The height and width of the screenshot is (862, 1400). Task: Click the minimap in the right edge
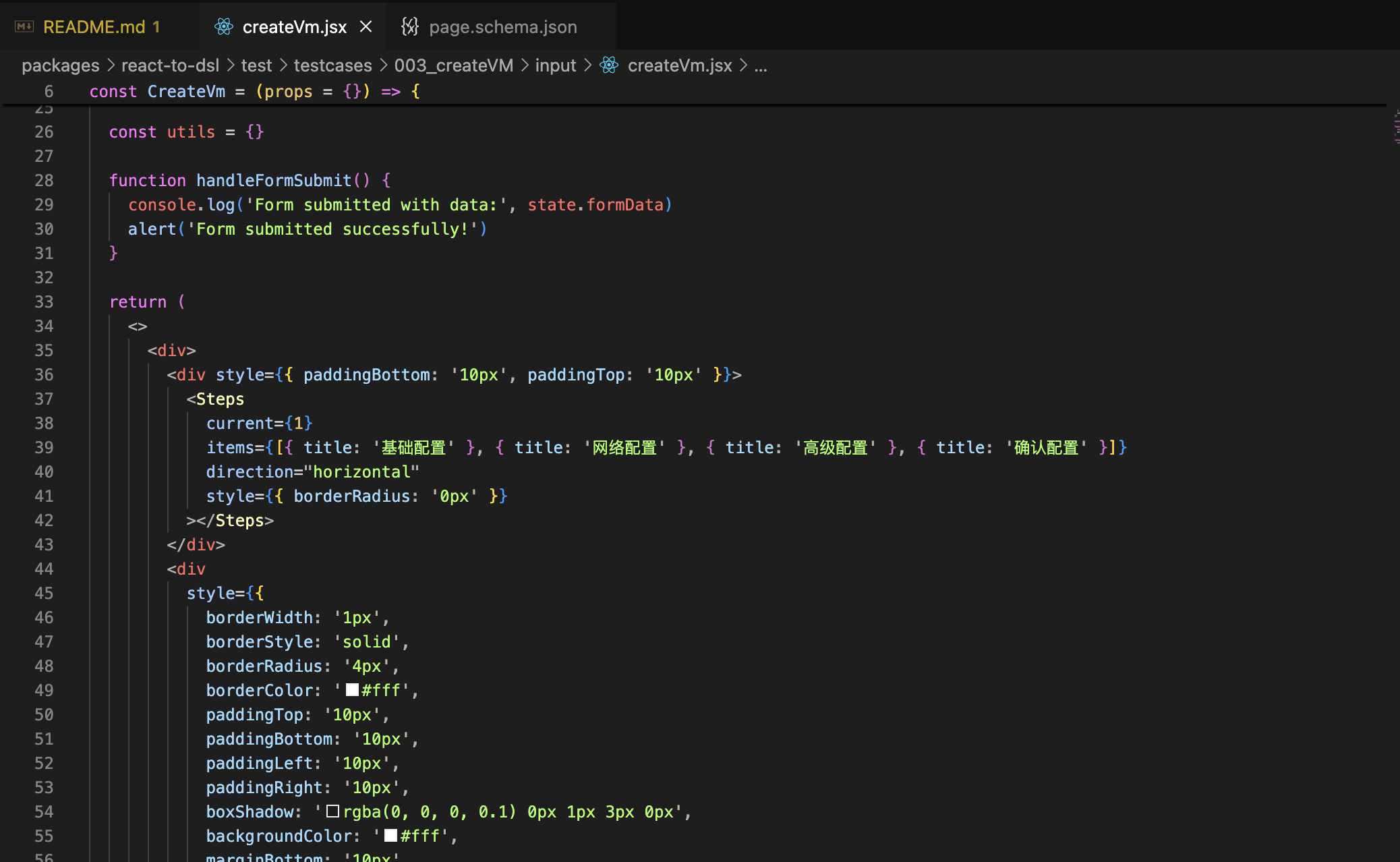[x=1395, y=128]
